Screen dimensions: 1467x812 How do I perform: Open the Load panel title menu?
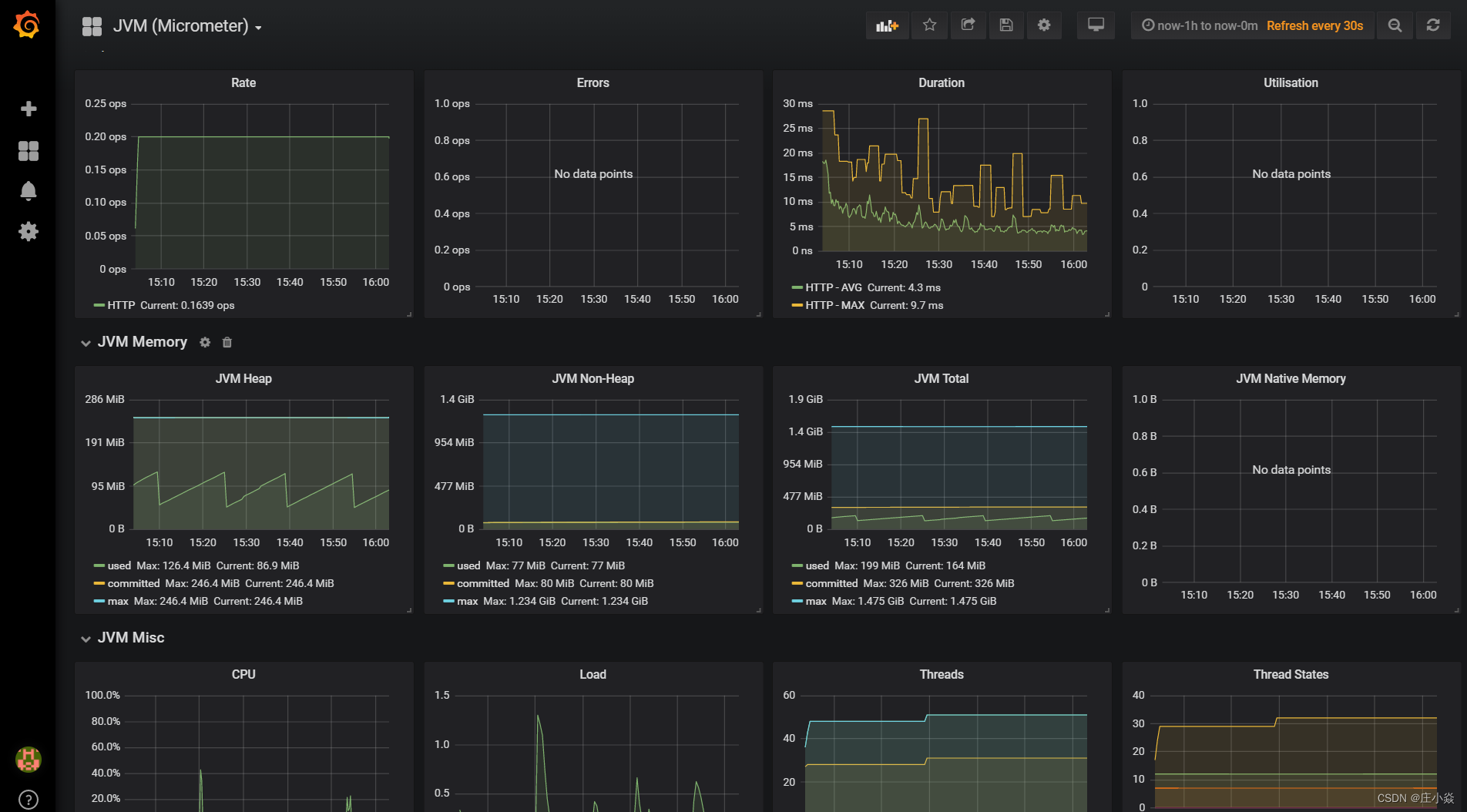coord(593,674)
